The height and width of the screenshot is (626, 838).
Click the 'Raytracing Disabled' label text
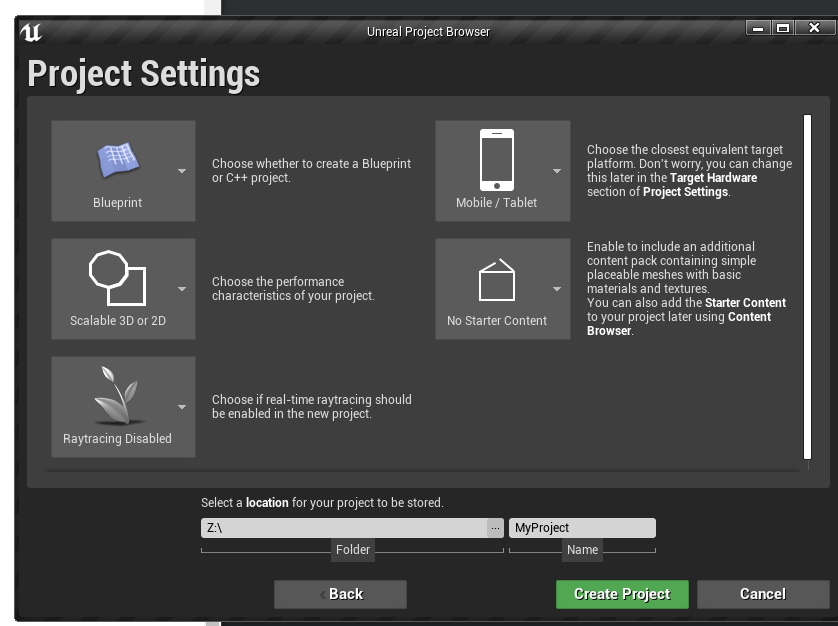(x=118, y=439)
